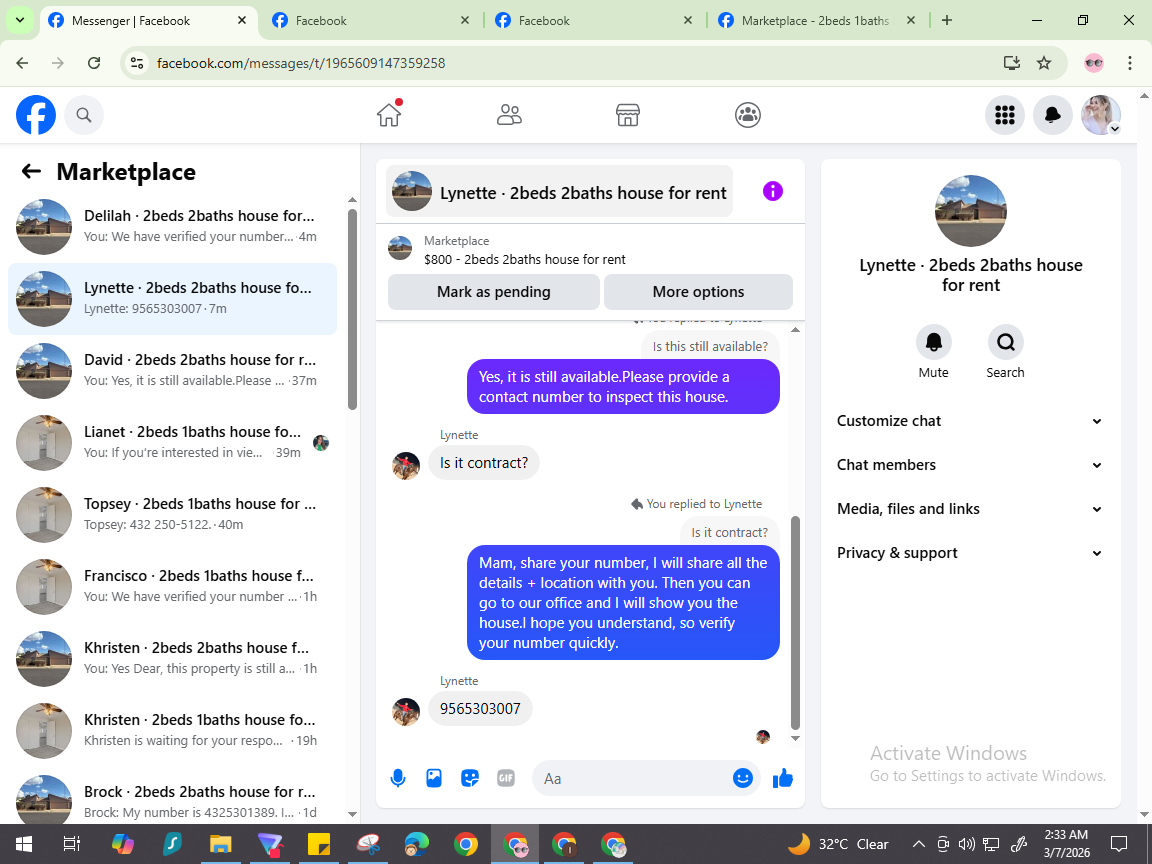Open Khristen 2beds 2baths conversation
This screenshot has height=864, width=1152.
[173, 658]
